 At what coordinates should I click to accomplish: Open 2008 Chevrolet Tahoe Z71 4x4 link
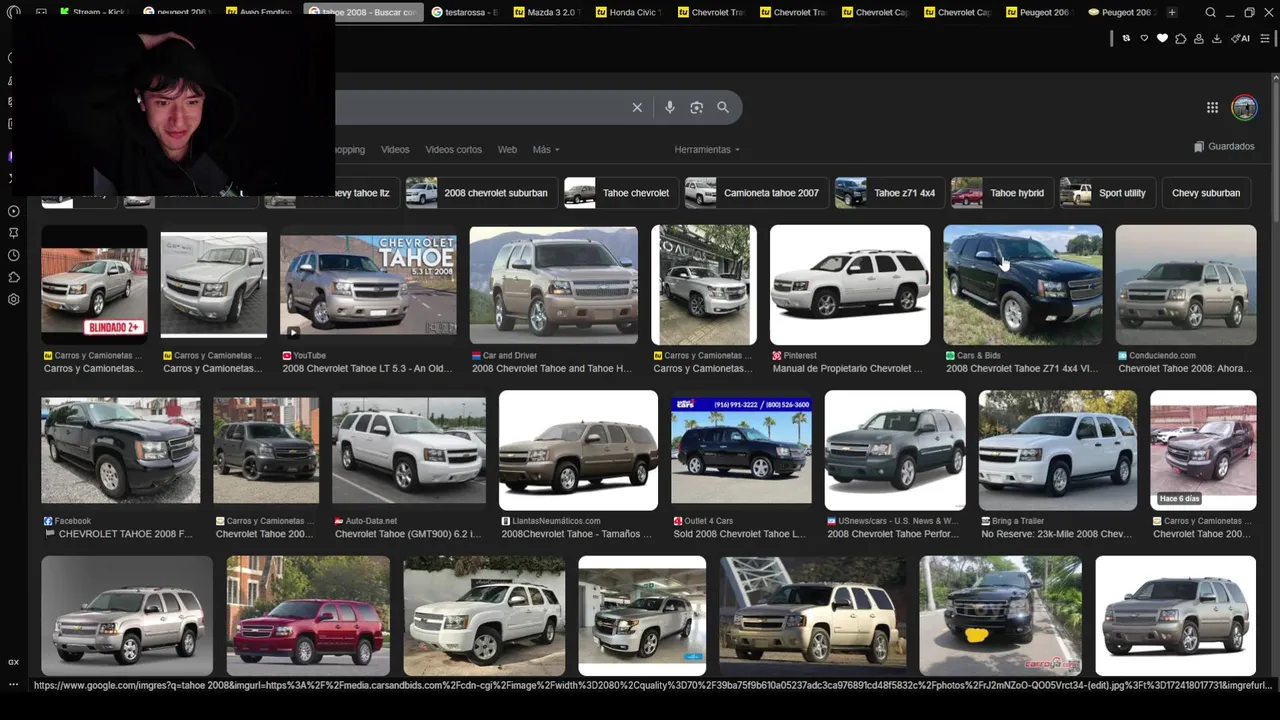1022,368
